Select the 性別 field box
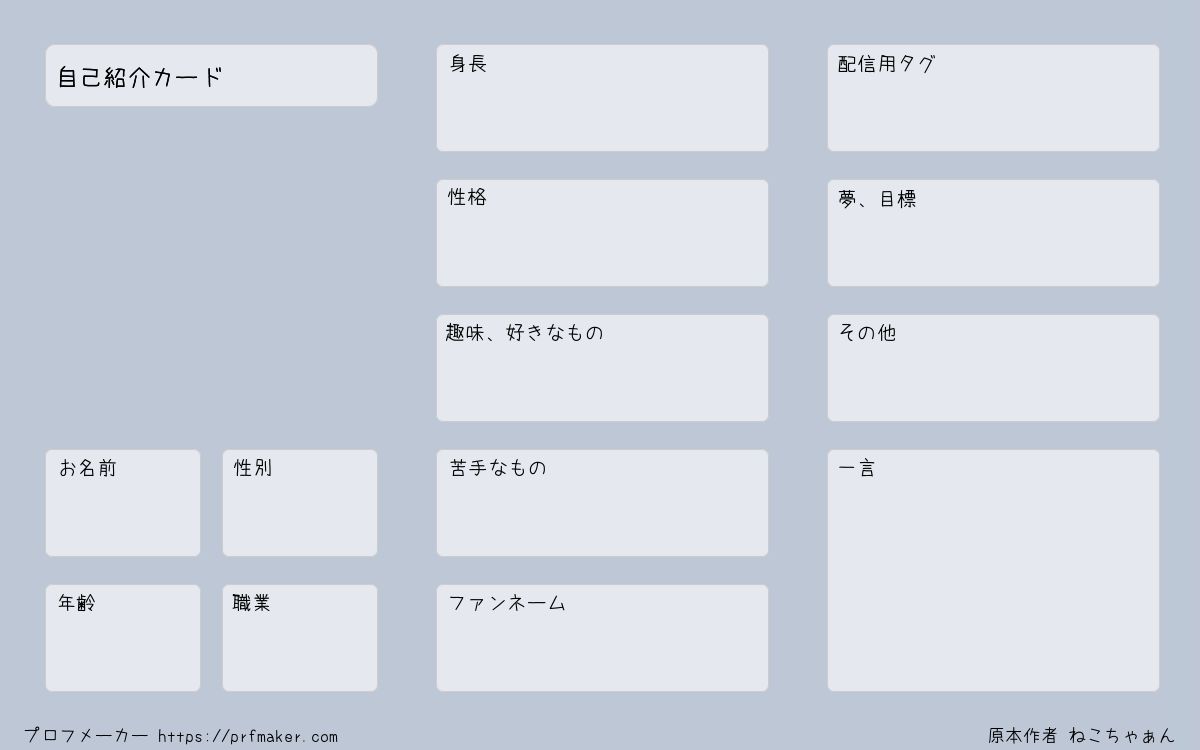This screenshot has height=750, width=1200. point(300,503)
